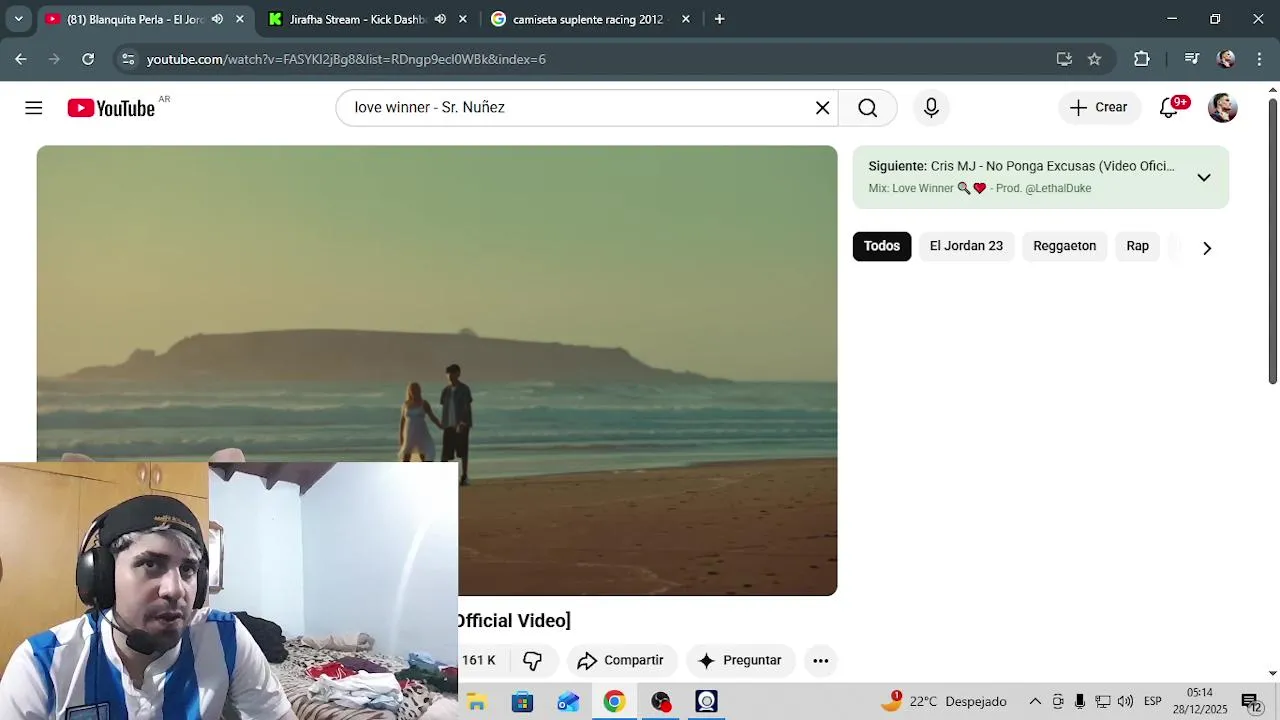Open Chrome extensions puzzle icon

pyautogui.click(x=1142, y=59)
